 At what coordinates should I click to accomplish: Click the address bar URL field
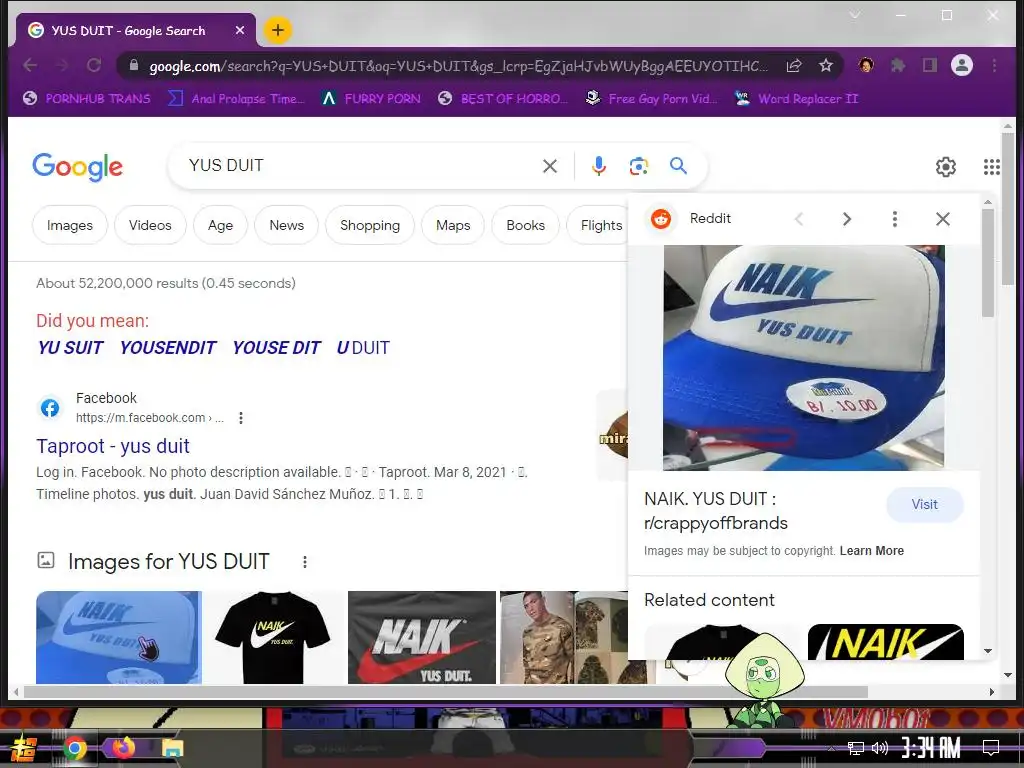[x=457, y=66]
